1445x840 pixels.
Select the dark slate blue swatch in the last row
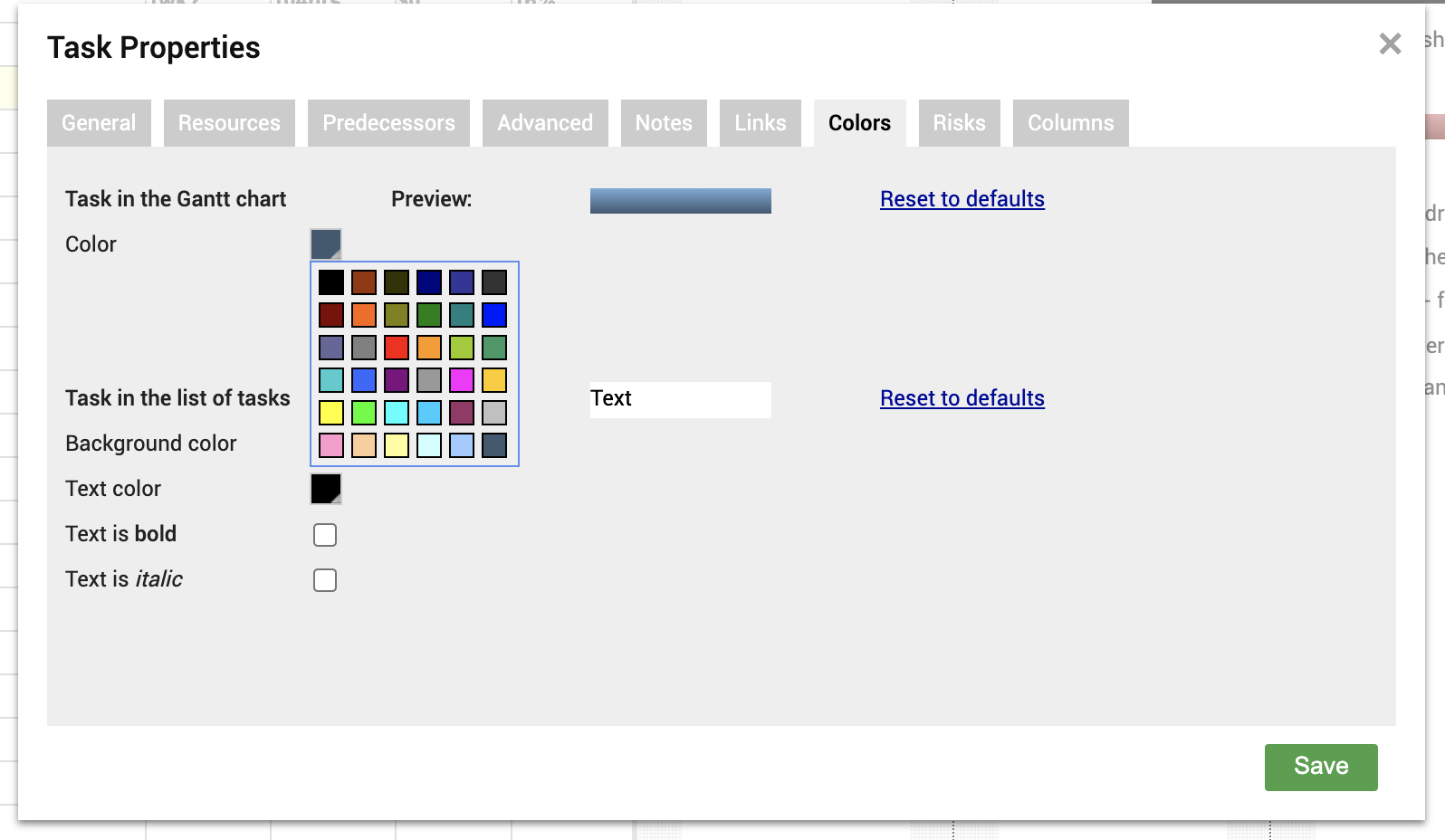[494, 445]
